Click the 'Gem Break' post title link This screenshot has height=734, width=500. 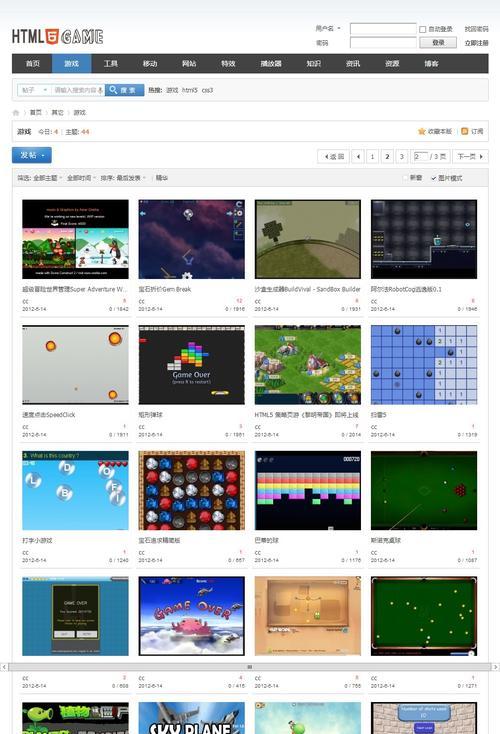coord(165,289)
